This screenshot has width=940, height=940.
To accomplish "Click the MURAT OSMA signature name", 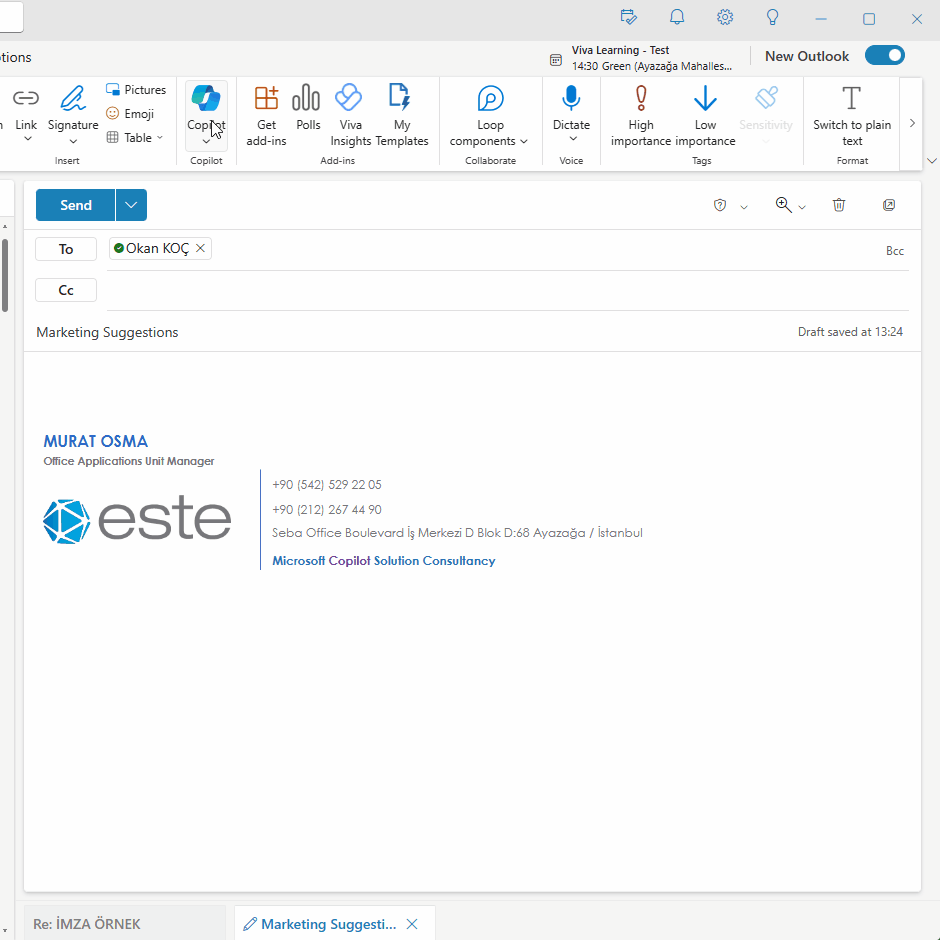I will (95, 441).
